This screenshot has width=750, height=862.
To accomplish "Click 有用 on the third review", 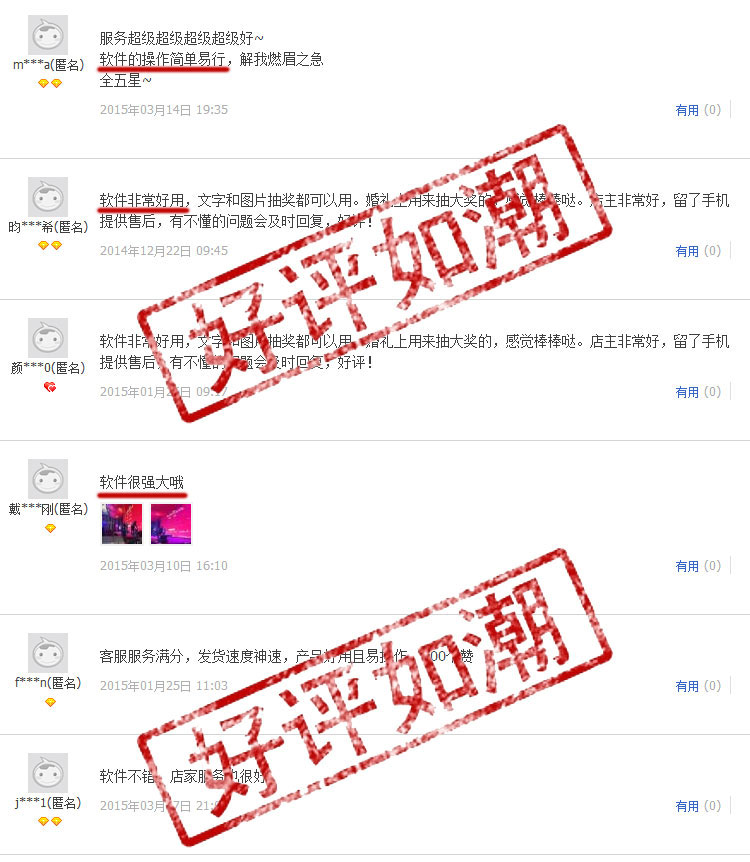I will 687,392.
